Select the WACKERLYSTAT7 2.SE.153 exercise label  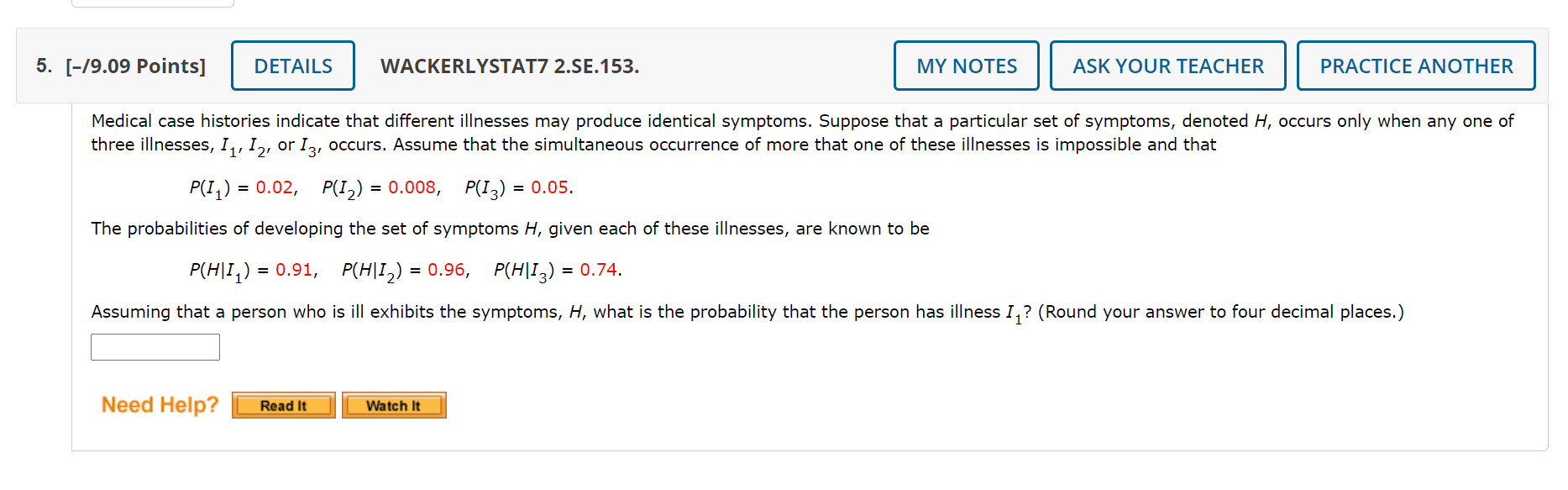click(x=509, y=66)
